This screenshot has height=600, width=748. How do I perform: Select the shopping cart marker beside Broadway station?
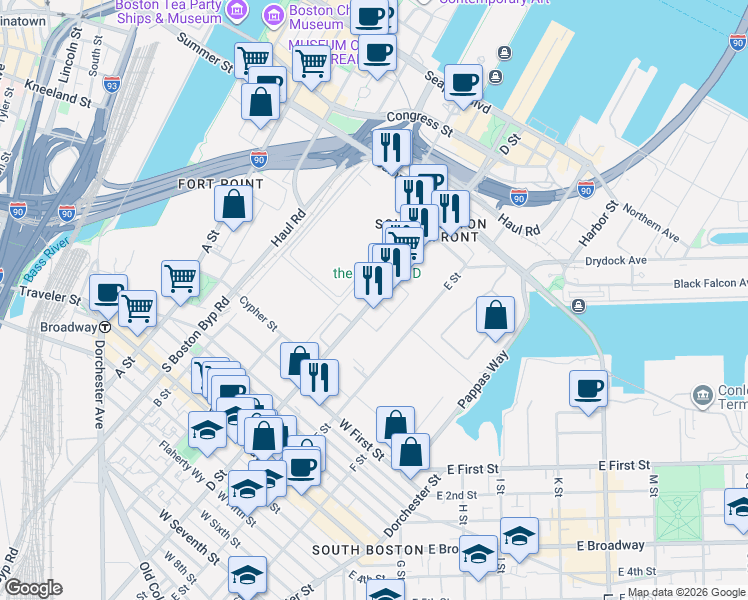pyautogui.click(x=137, y=312)
